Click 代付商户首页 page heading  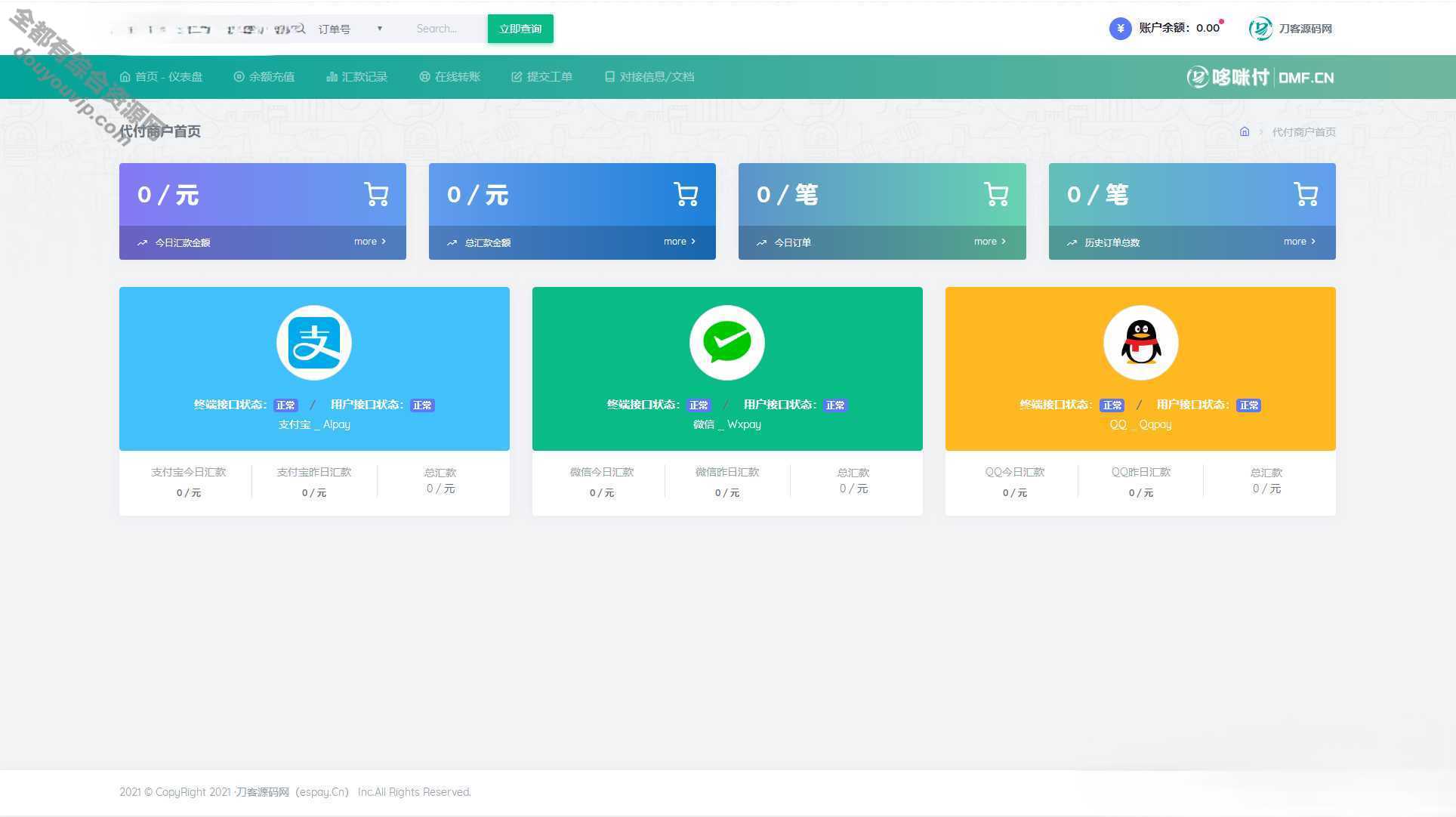(x=160, y=131)
